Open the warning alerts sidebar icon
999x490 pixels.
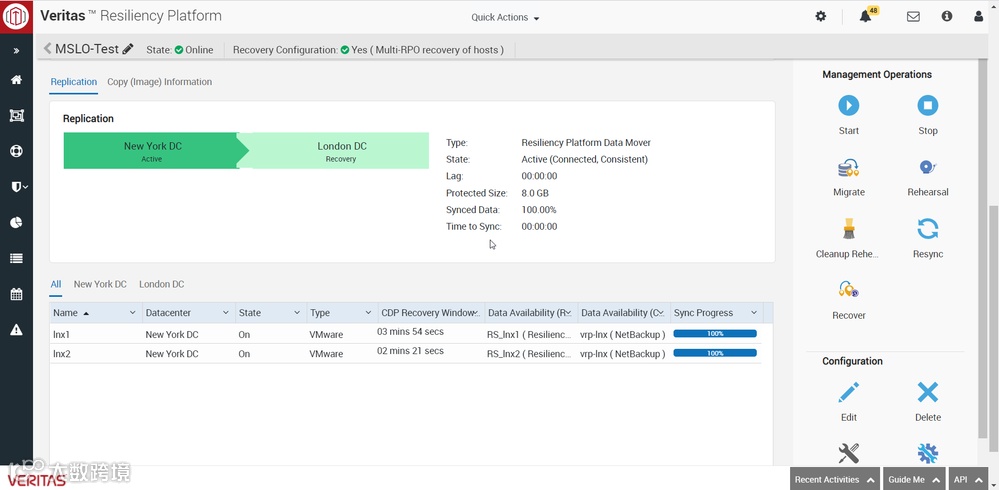16,329
